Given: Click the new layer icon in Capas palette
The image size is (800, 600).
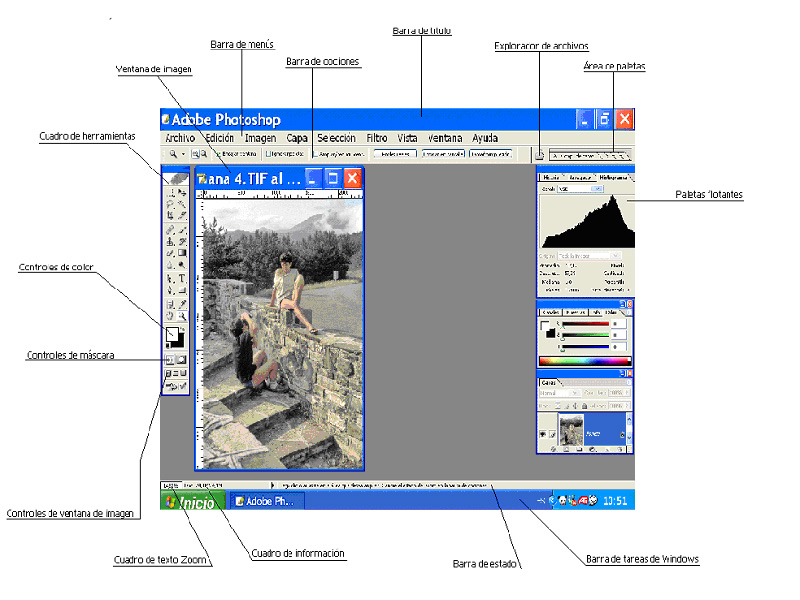Looking at the screenshot, I should point(606,449).
